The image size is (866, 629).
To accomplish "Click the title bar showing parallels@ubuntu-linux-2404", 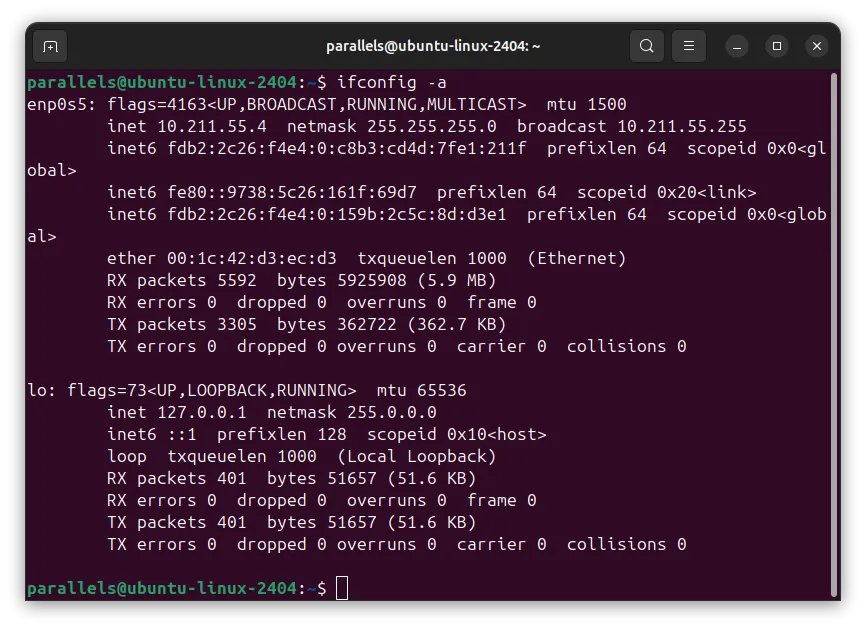I will (433, 46).
